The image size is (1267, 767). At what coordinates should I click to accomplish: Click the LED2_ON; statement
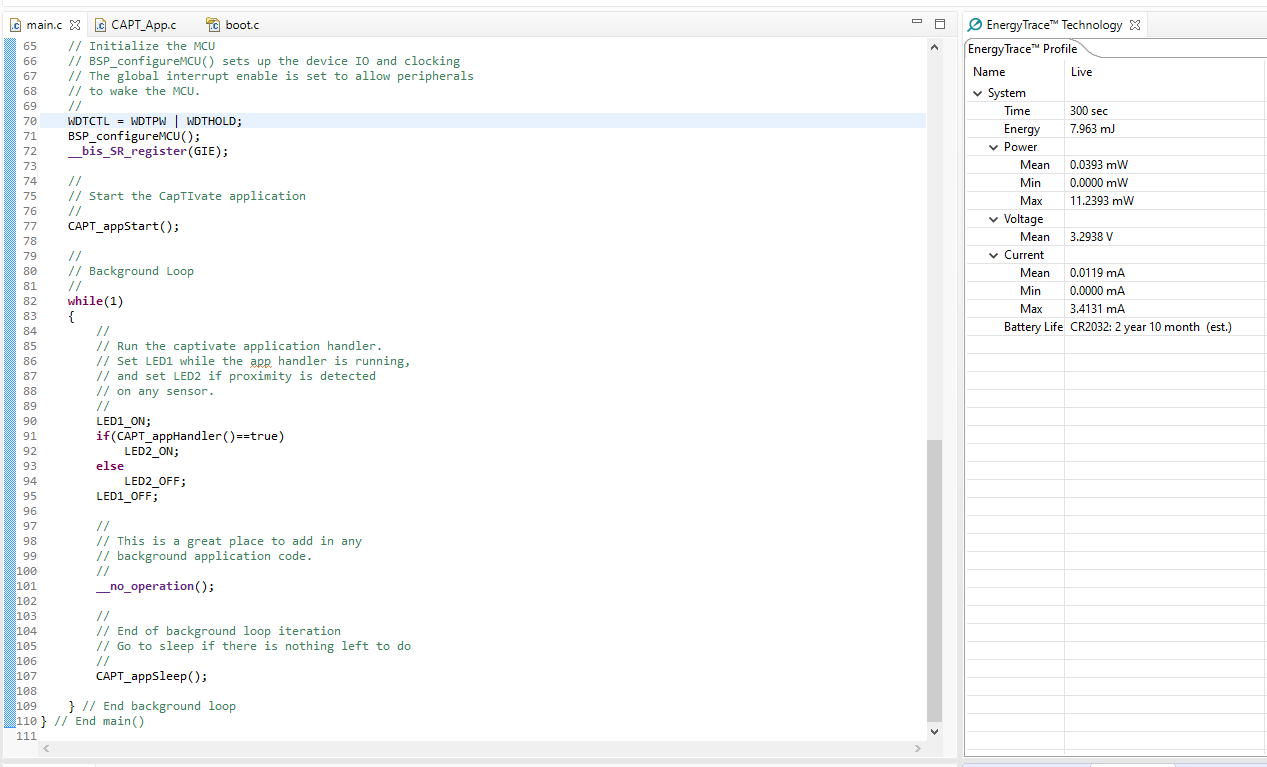(x=152, y=451)
